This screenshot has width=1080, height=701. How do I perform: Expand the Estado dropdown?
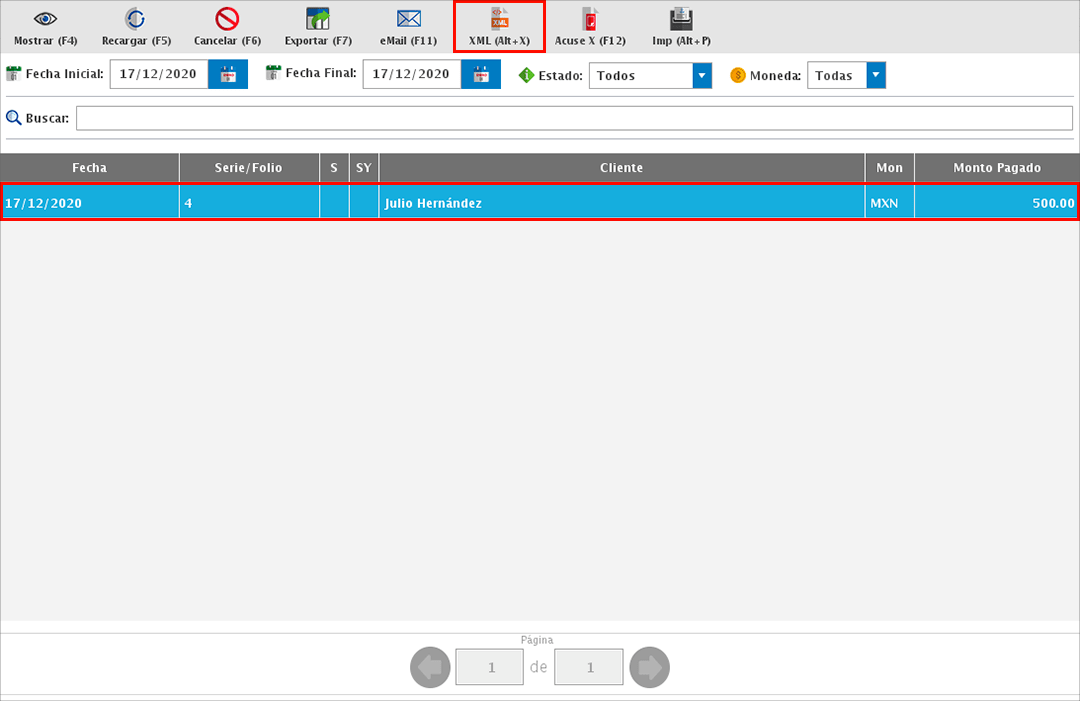pos(701,76)
